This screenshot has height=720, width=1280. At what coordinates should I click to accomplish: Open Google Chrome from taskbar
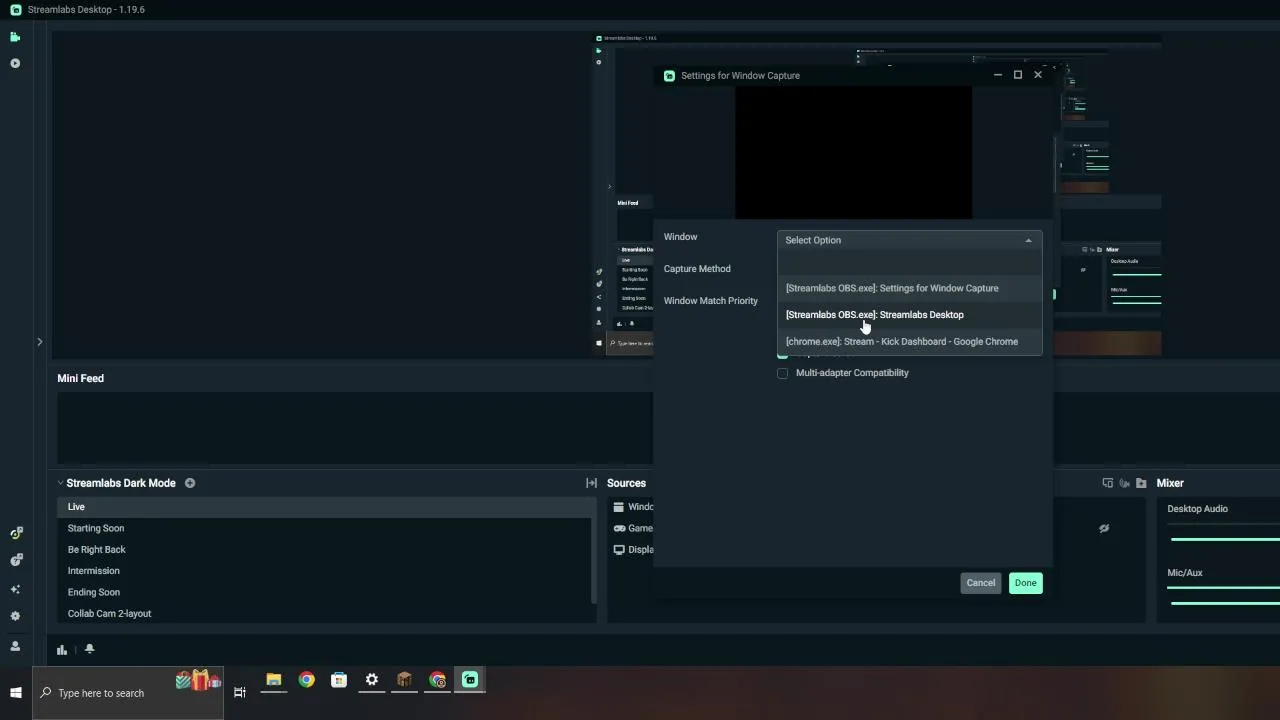point(306,680)
